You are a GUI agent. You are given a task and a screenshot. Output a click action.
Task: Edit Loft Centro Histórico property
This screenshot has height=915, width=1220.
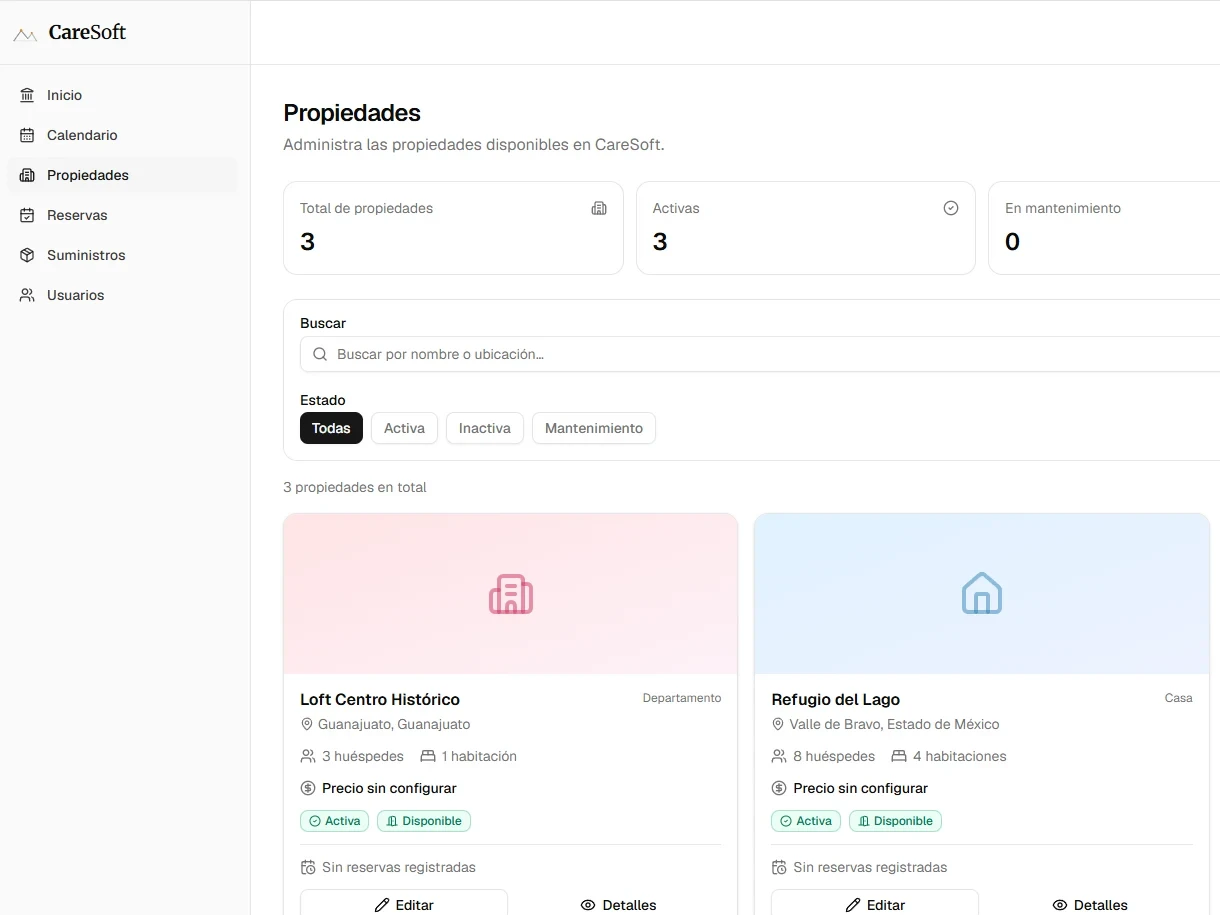[x=404, y=903]
